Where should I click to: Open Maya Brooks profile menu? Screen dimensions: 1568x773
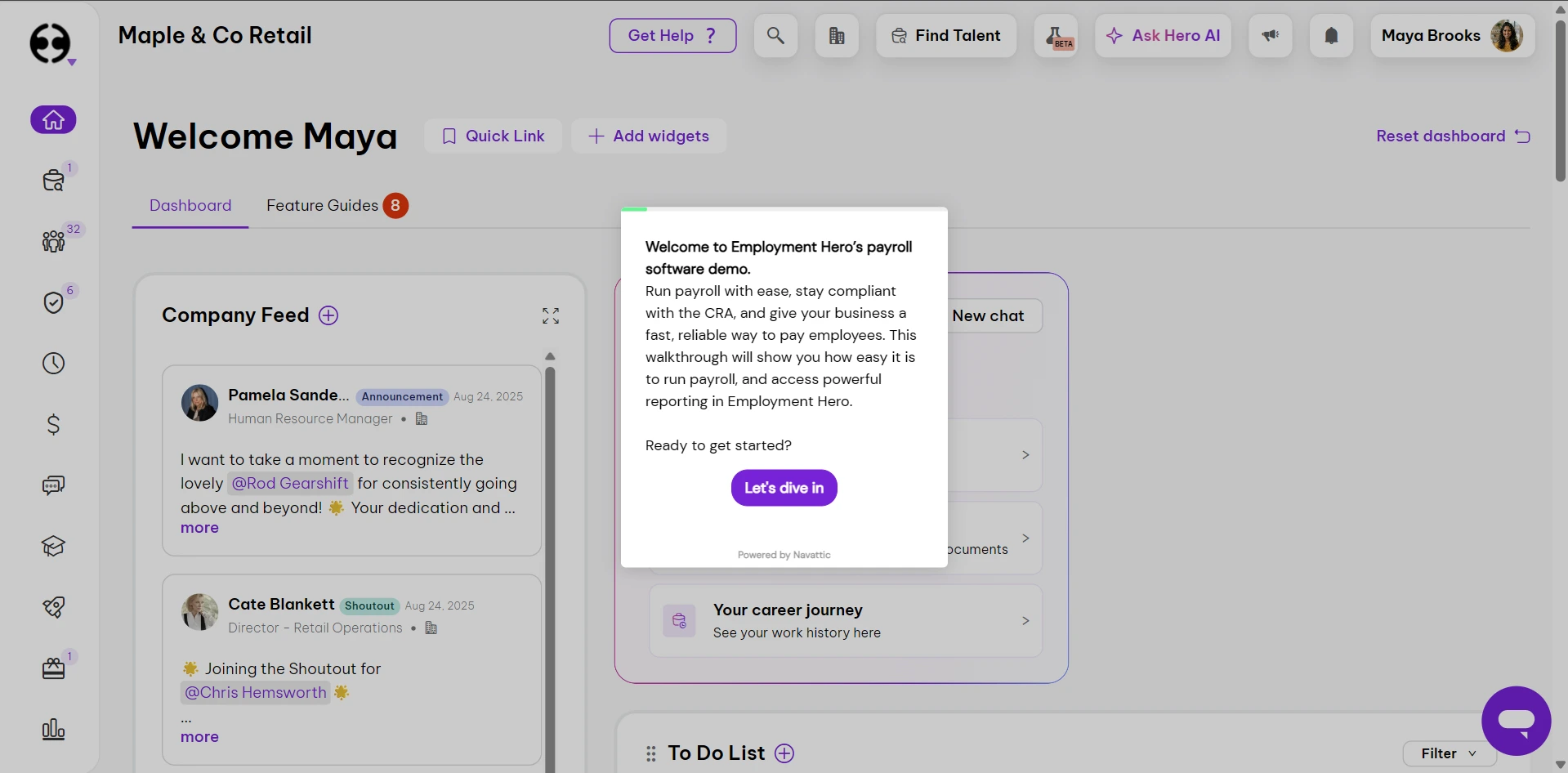[1451, 36]
